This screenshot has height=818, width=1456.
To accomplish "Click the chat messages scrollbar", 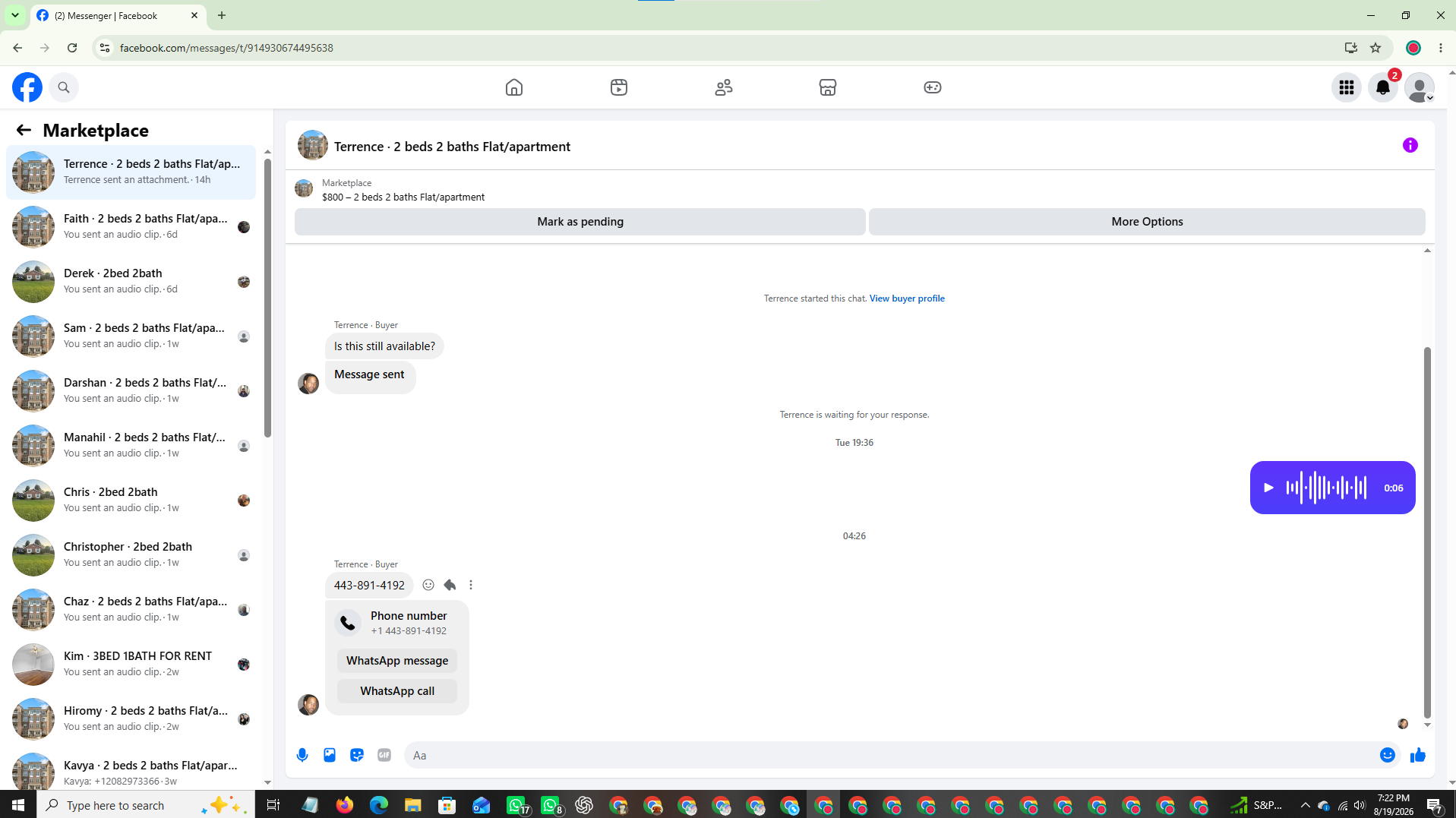I will (1427, 532).
